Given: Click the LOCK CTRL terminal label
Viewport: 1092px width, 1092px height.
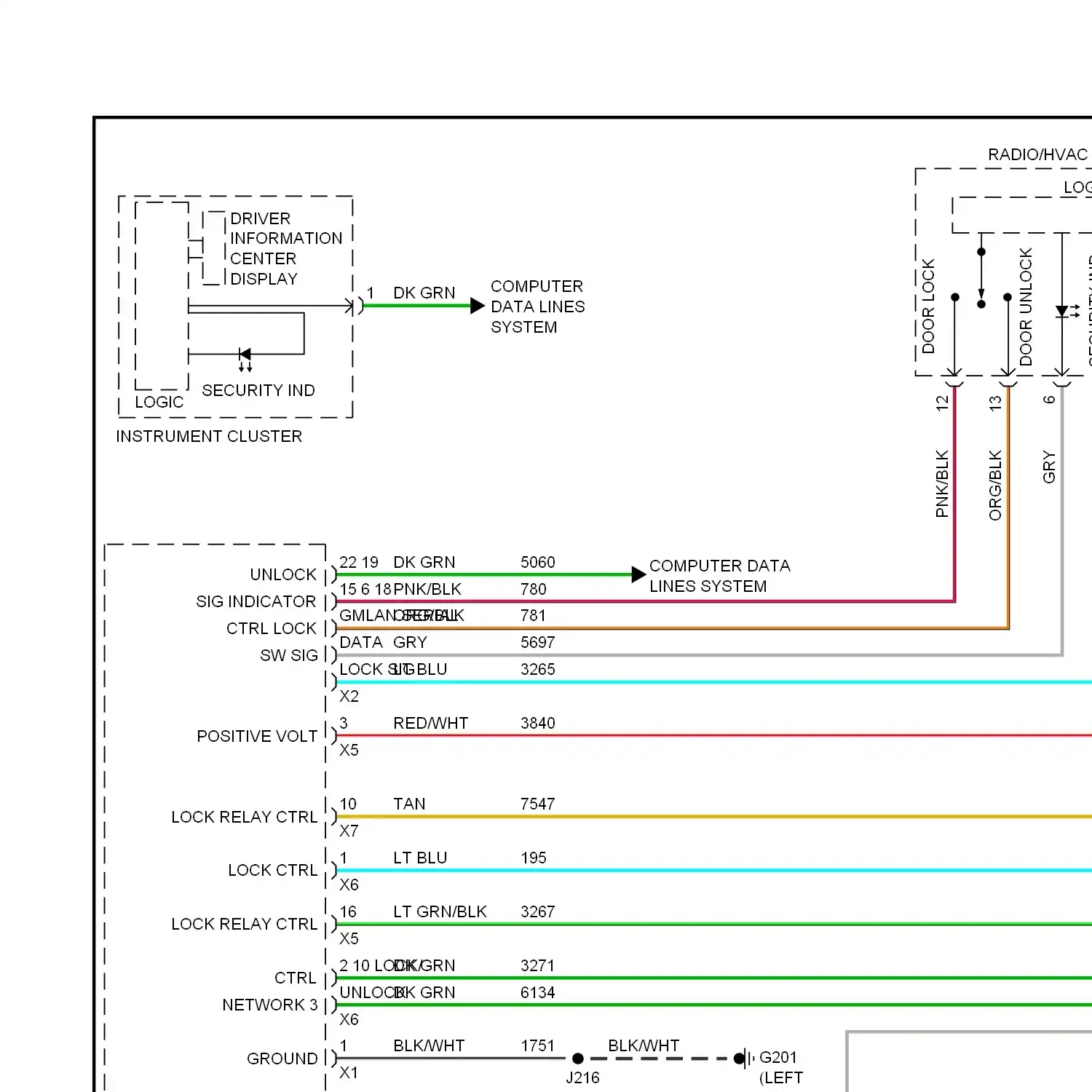Looking at the screenshot, I should 273,870.
